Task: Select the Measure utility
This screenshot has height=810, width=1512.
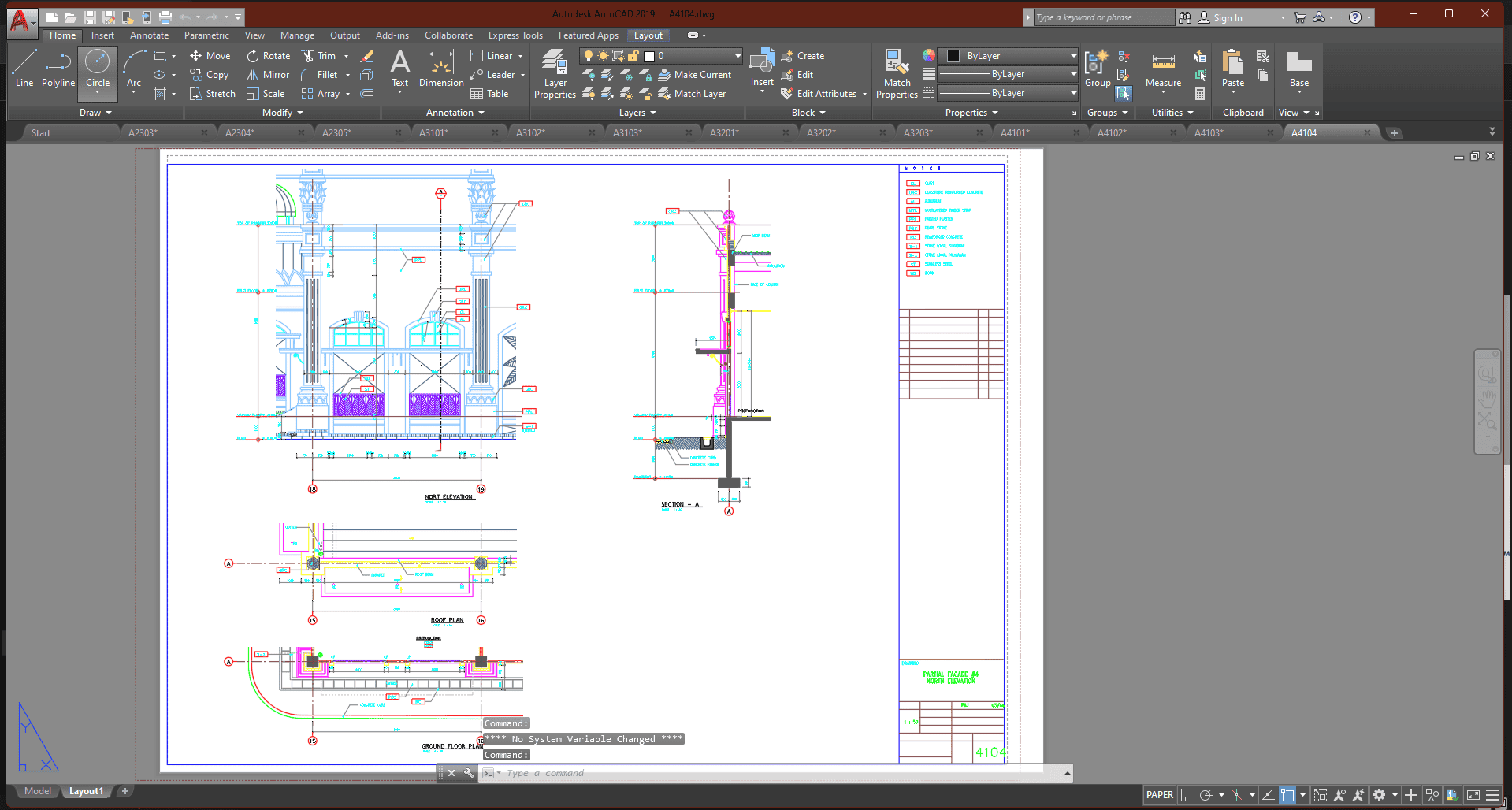Action: point(1163,69)
